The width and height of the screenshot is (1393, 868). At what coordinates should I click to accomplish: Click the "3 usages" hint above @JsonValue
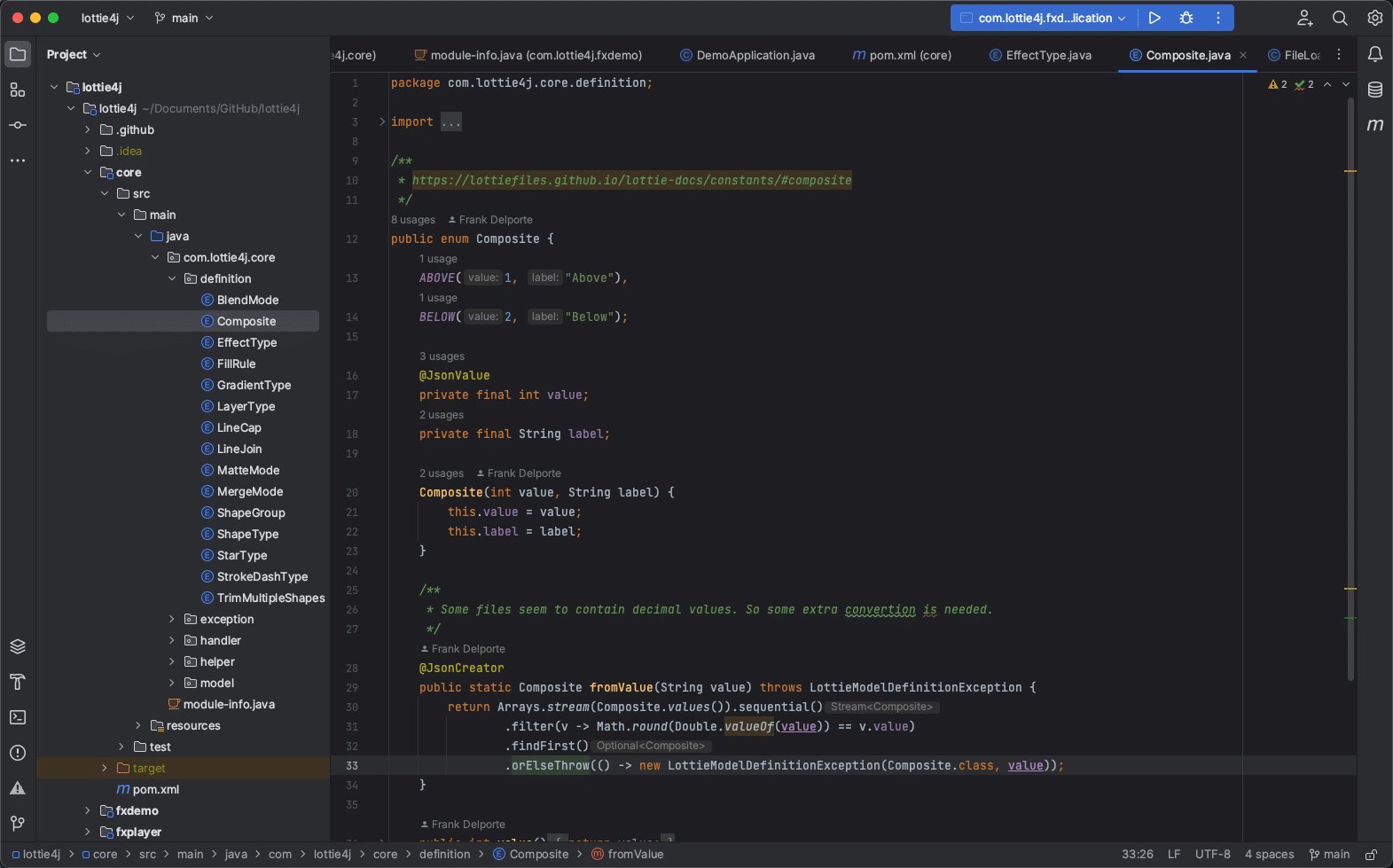(x=442, y=356)
